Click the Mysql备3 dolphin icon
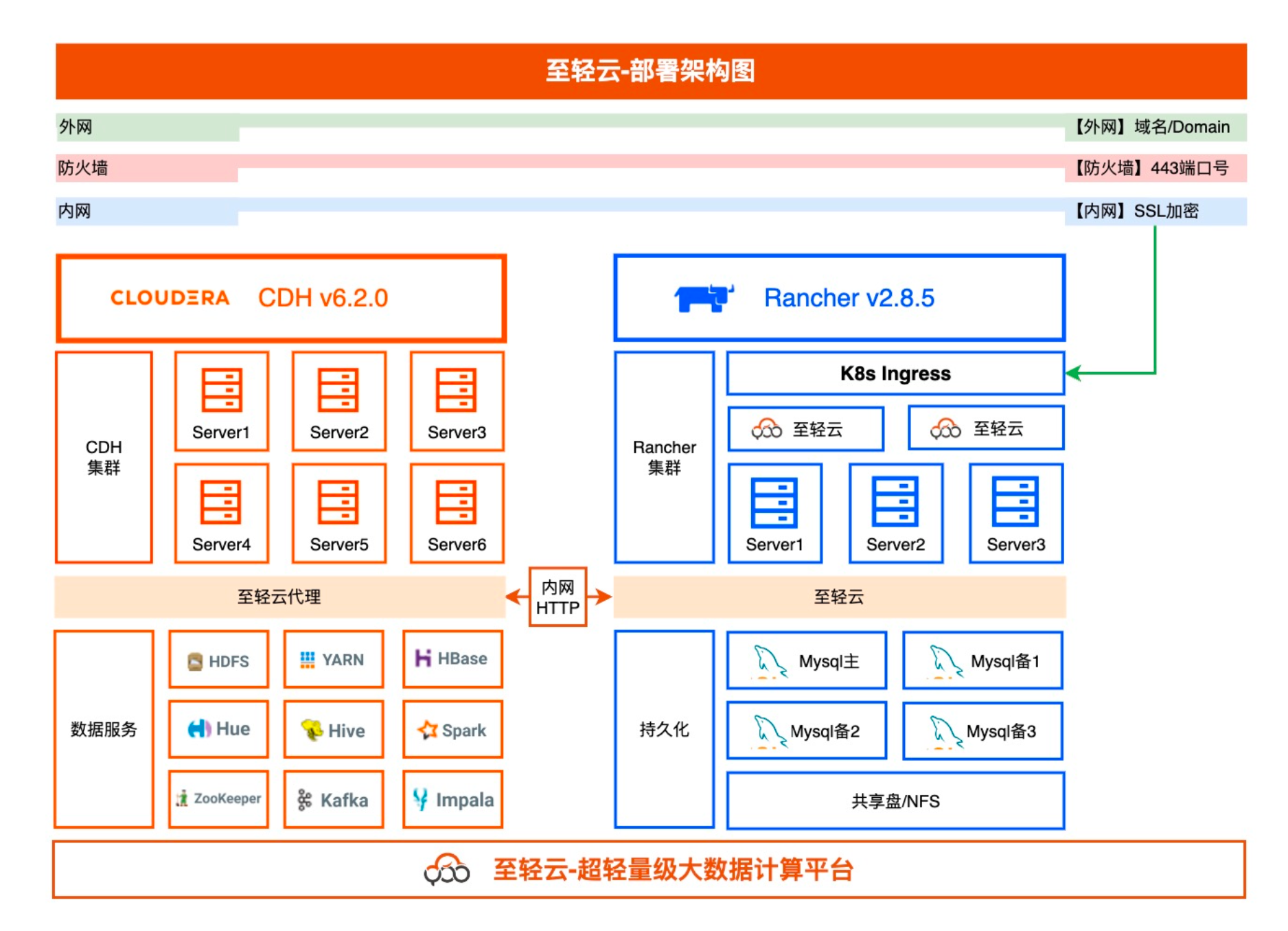1288x931 pixels. (x=945, y=732)
